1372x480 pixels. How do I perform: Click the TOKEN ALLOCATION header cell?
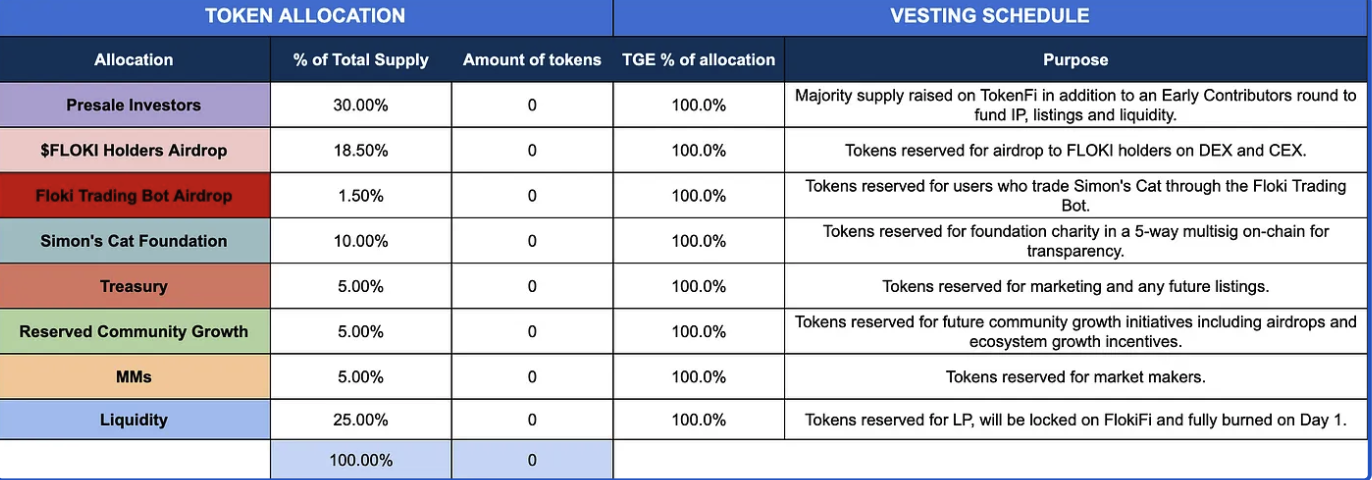tap(305, 16)
